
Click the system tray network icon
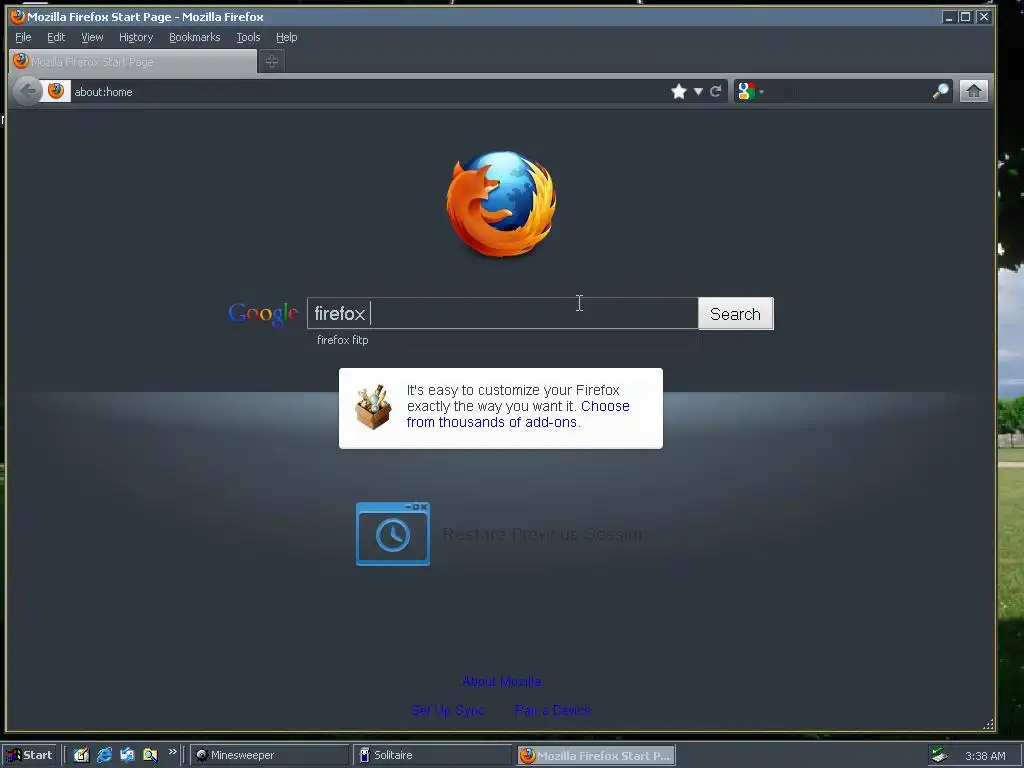939,755
